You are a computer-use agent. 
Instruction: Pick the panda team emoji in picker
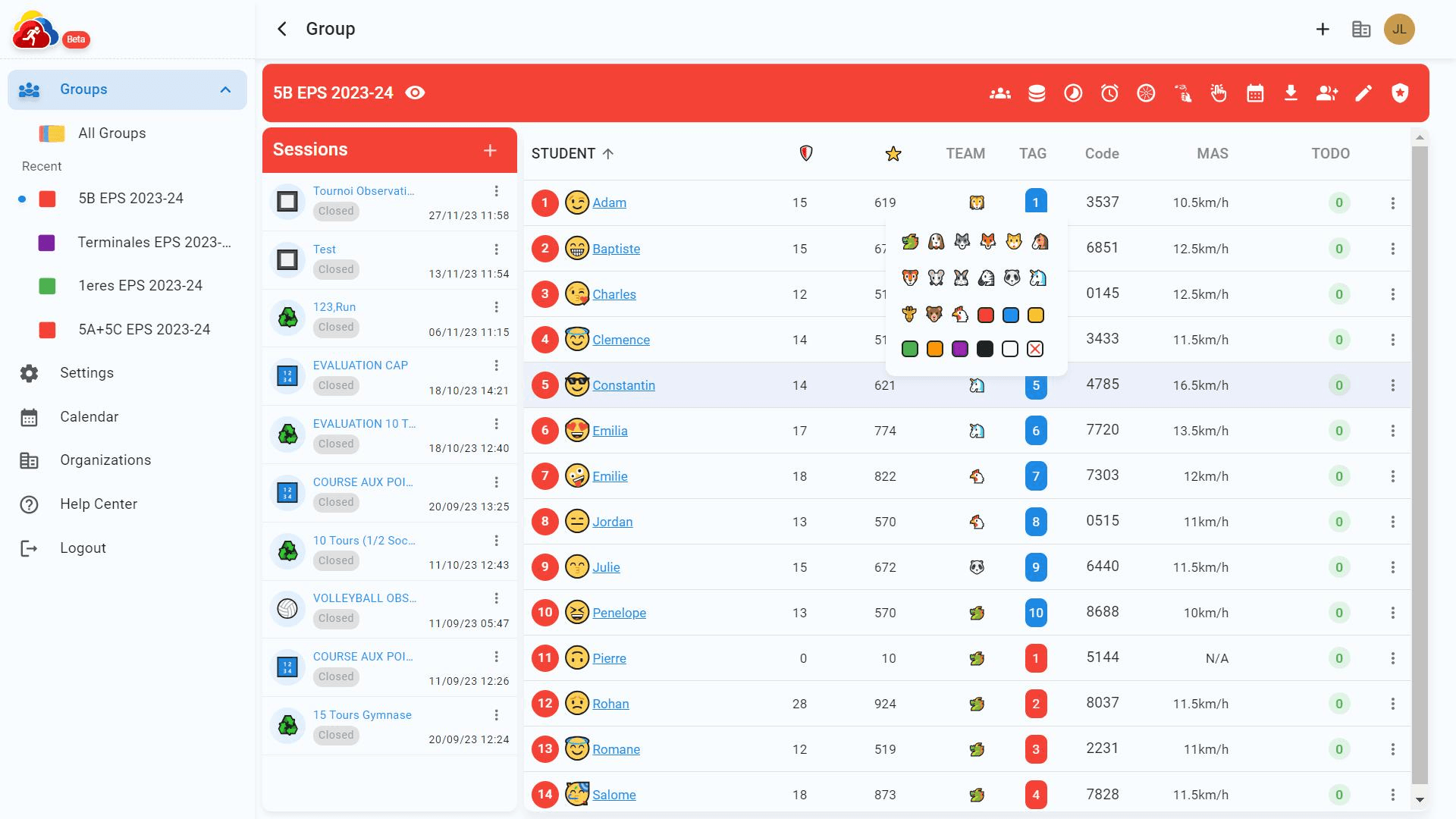click(x=1012, y=278)
